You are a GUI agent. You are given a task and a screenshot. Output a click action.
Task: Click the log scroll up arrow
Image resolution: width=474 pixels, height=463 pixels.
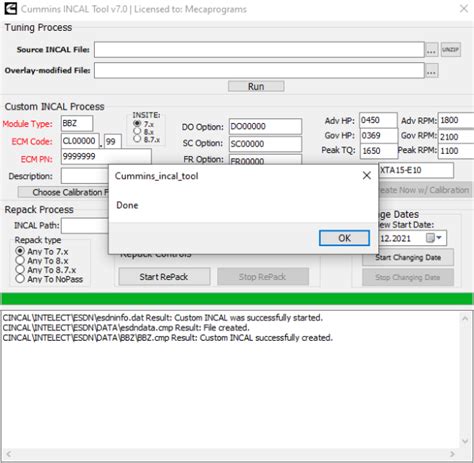pos(465,319)
